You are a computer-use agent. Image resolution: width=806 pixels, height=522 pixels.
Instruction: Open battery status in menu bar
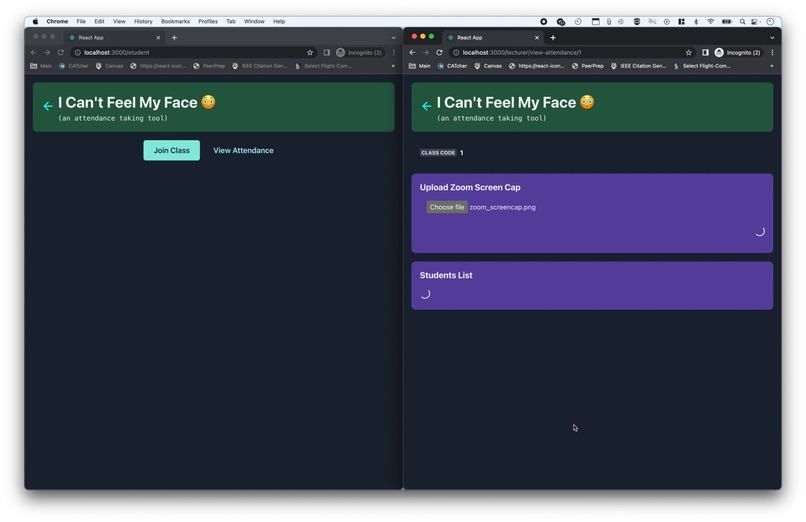[x=726, y=22]
